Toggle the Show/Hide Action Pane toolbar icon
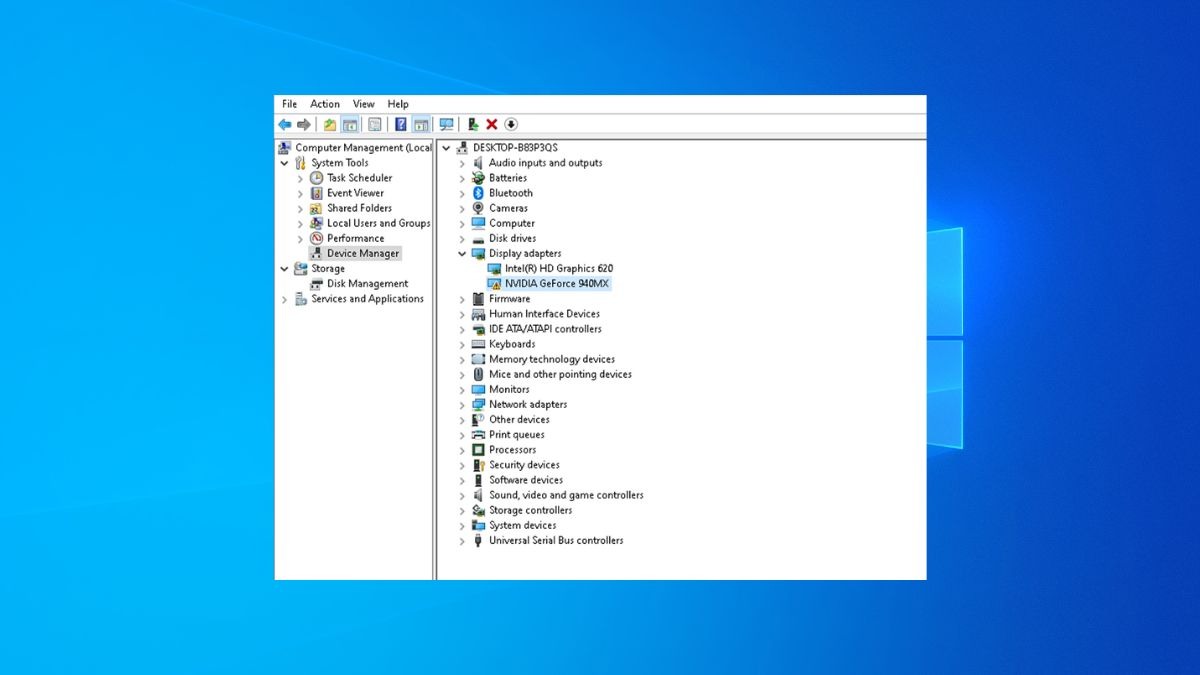Screen dimensions: 1200x675 pyautogui.click(x=421, y=124)
